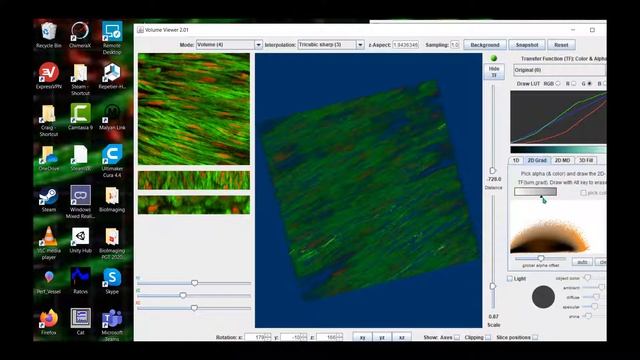Pick alpha from the grayscale gradient bar

point(536,192)
